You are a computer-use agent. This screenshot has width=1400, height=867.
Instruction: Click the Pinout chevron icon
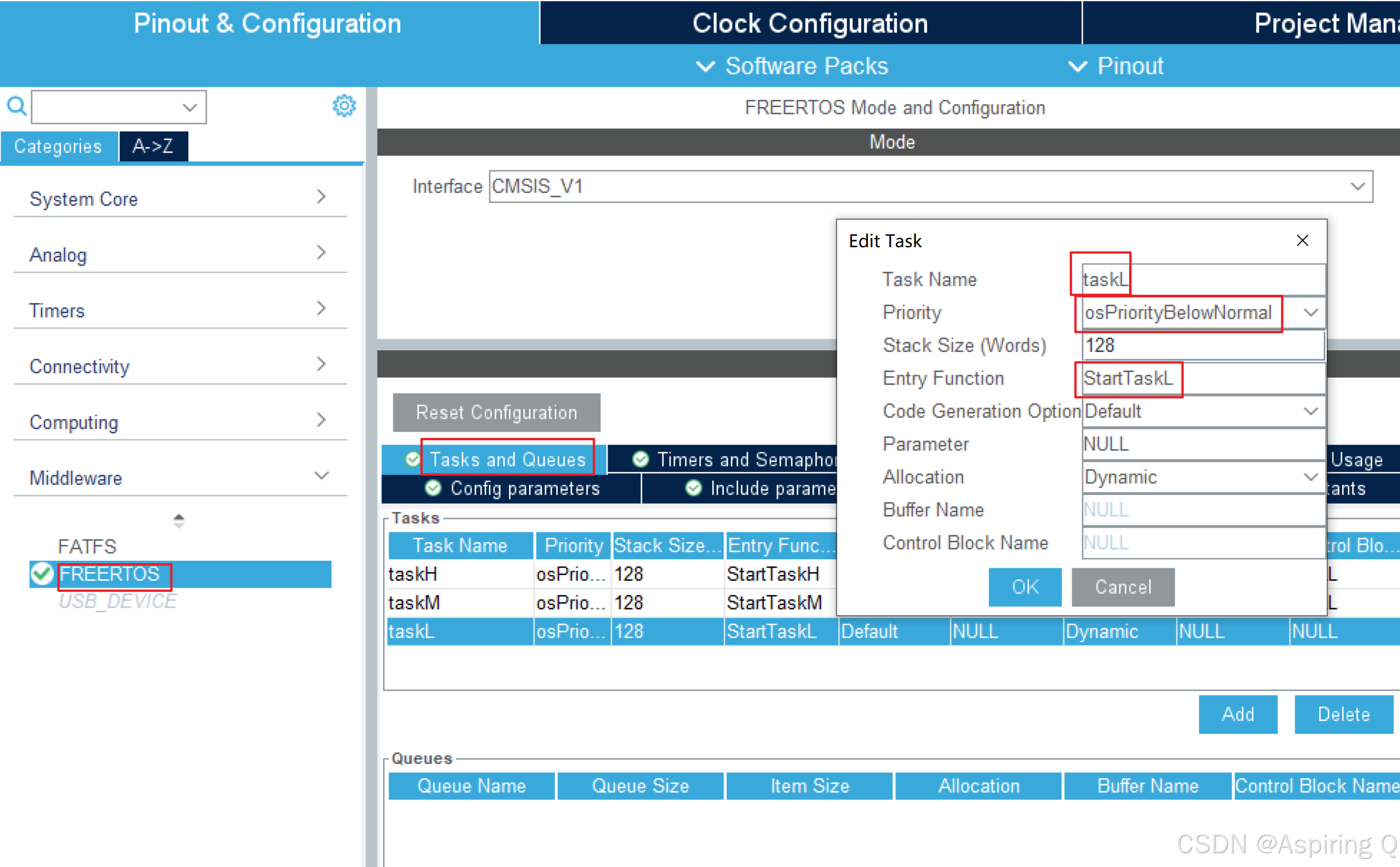(x=1077, y=66)
